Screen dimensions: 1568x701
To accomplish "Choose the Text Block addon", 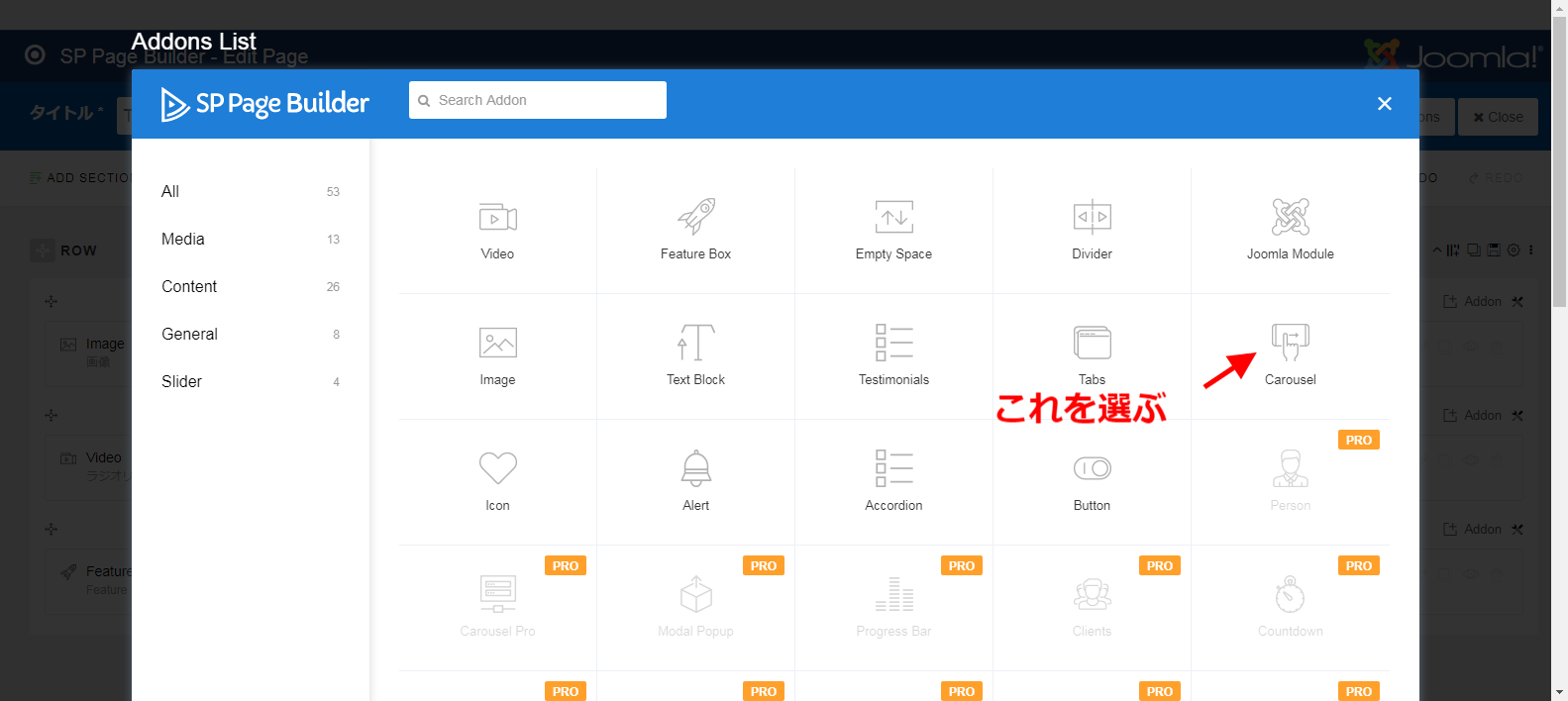I will (695, 356).
